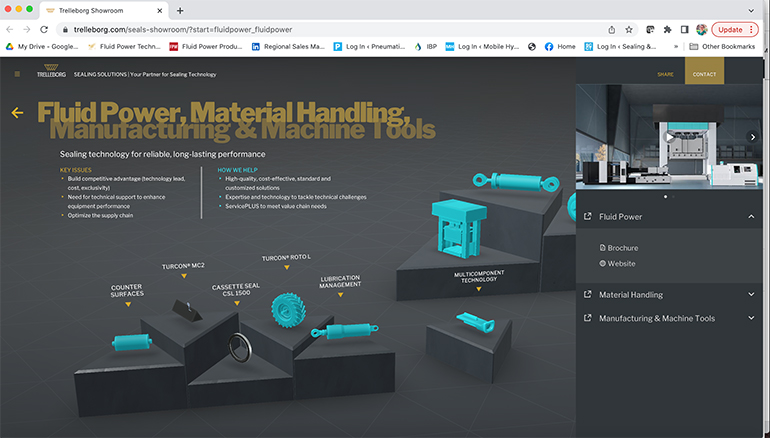Reload the page in browser
This screenshot has width=770, height=438.
[44, 29]
